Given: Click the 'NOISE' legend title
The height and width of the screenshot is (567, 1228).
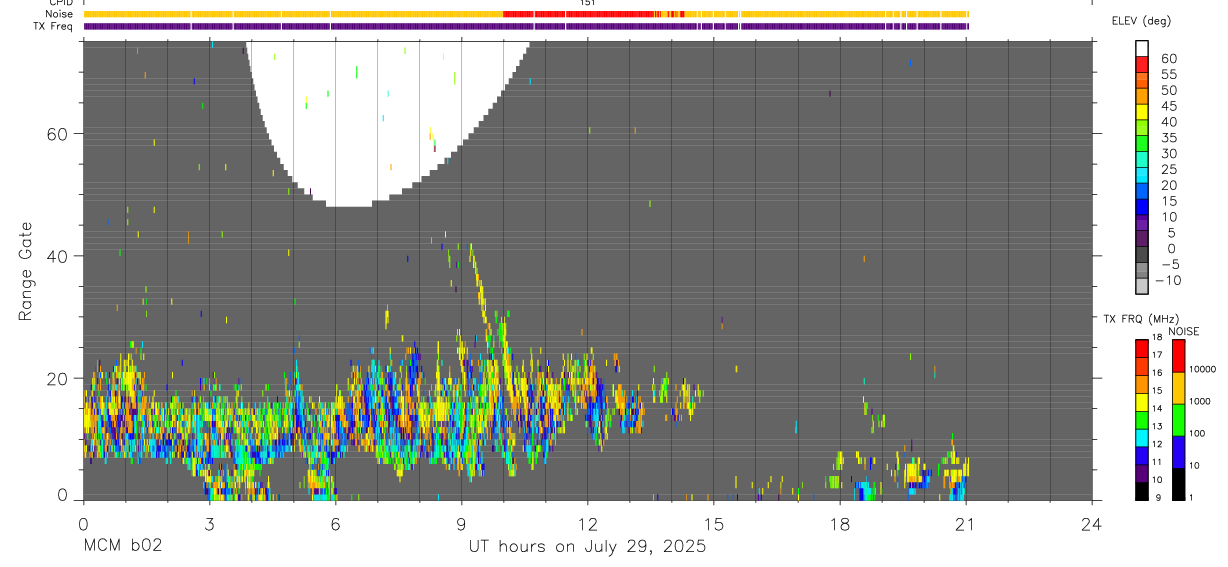Looking at the screenshot, I should pos(1184,331).
